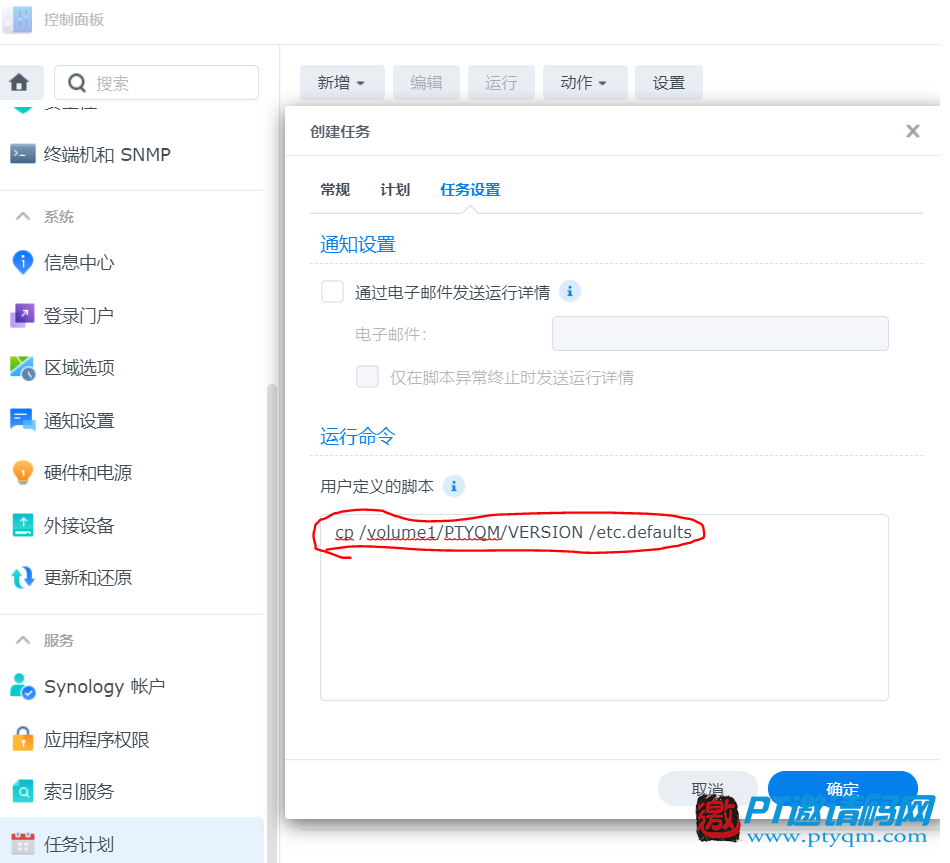
Task: Click info icon next to 用户定义的脚本
Action: 454,487
